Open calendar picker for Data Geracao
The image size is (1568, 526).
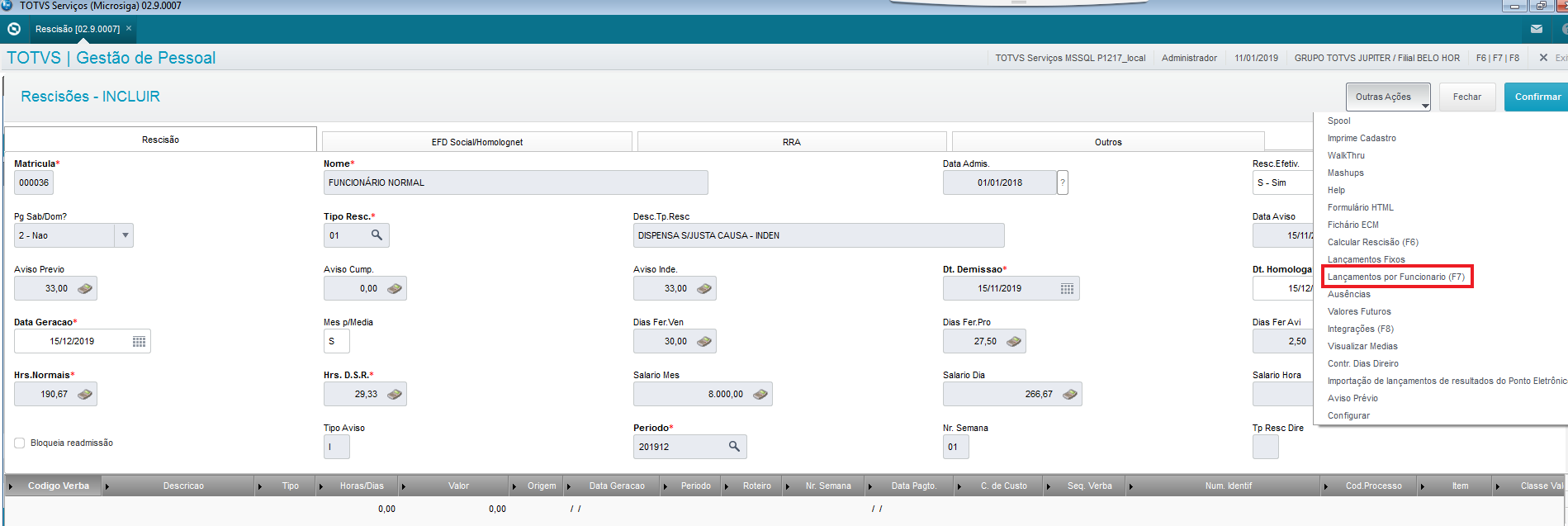[139, 341]
